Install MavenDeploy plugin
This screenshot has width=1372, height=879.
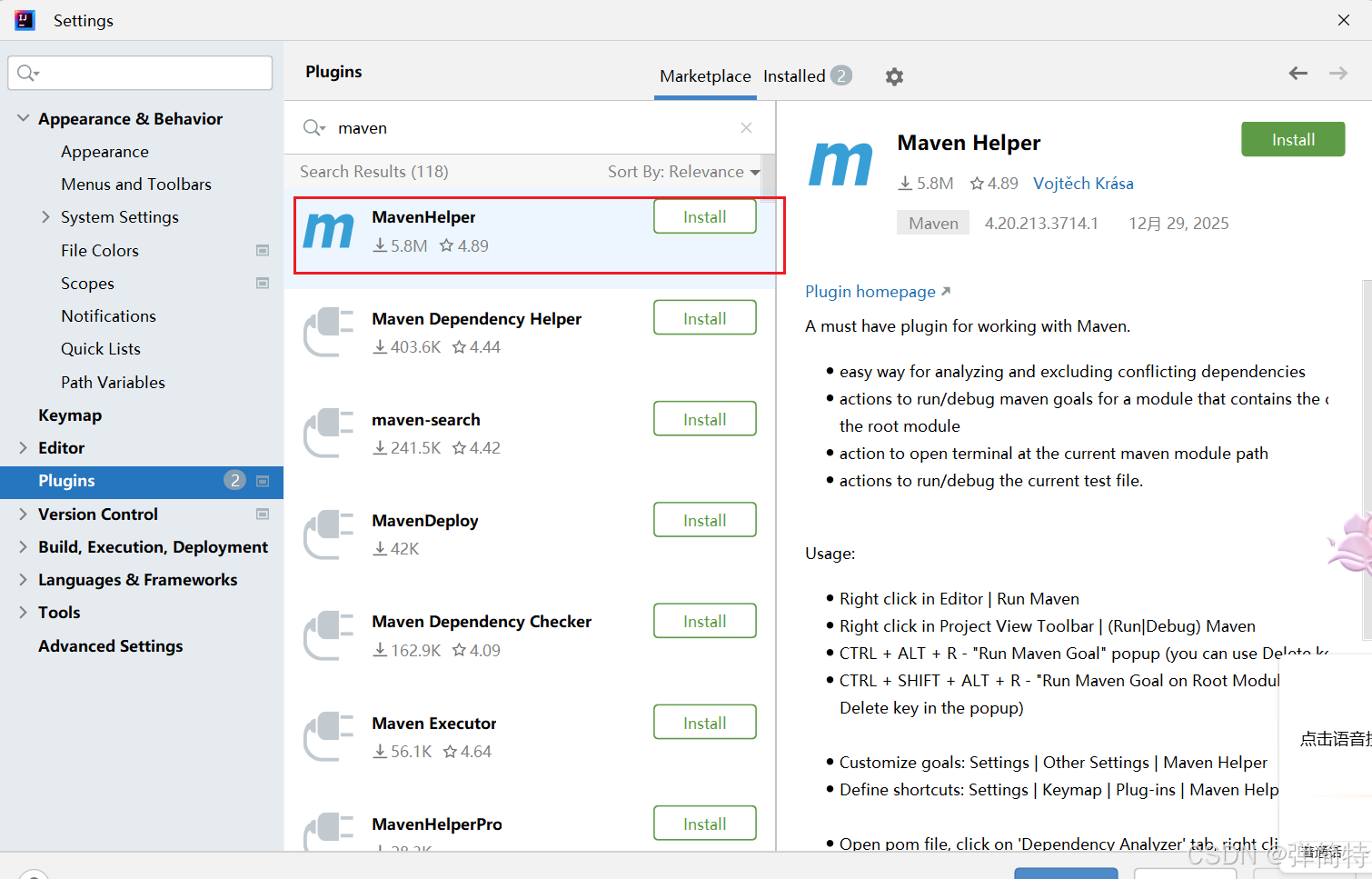pos(705,521)
